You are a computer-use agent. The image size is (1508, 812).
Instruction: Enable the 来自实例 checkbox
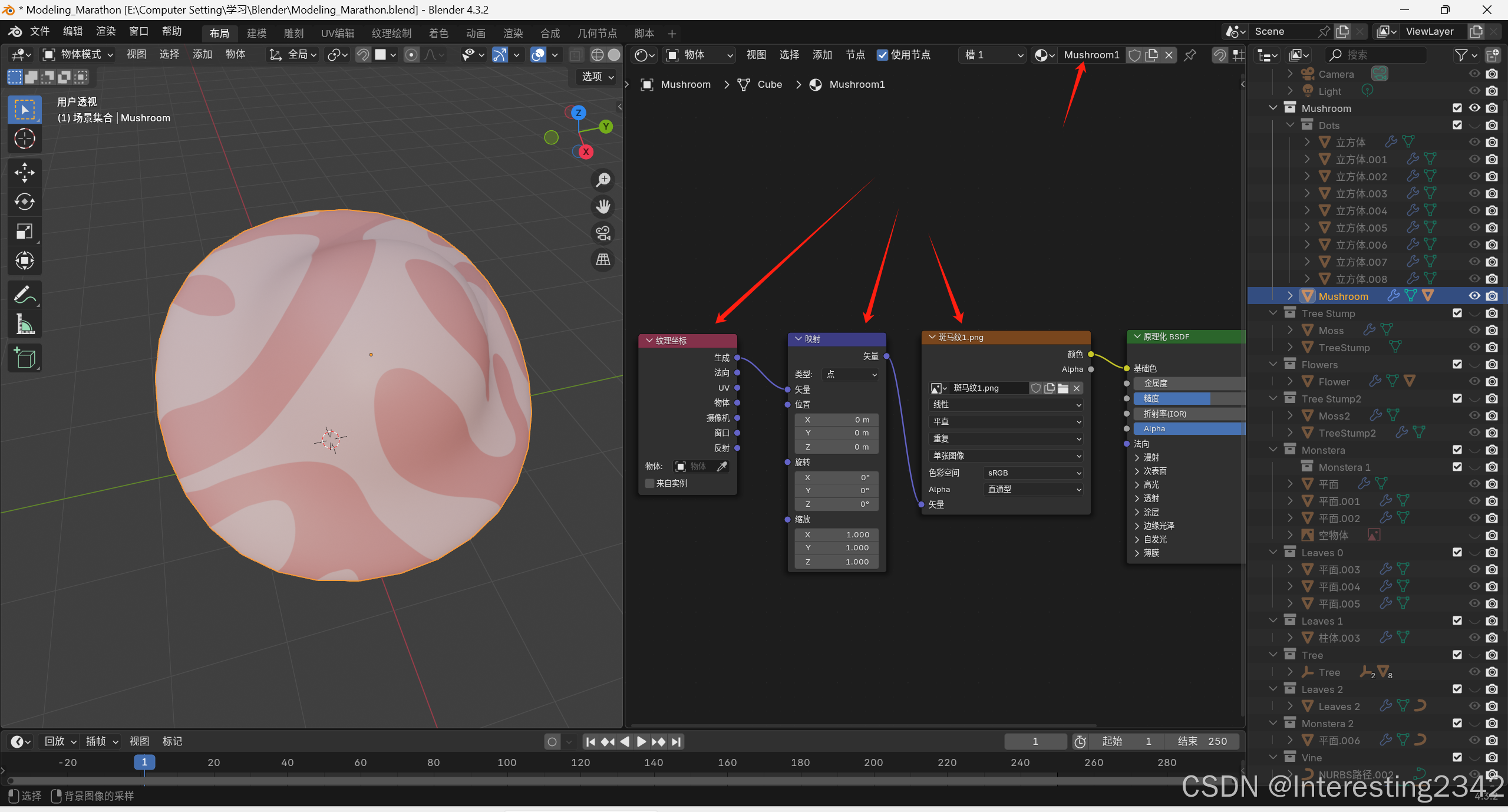[650, 484]
